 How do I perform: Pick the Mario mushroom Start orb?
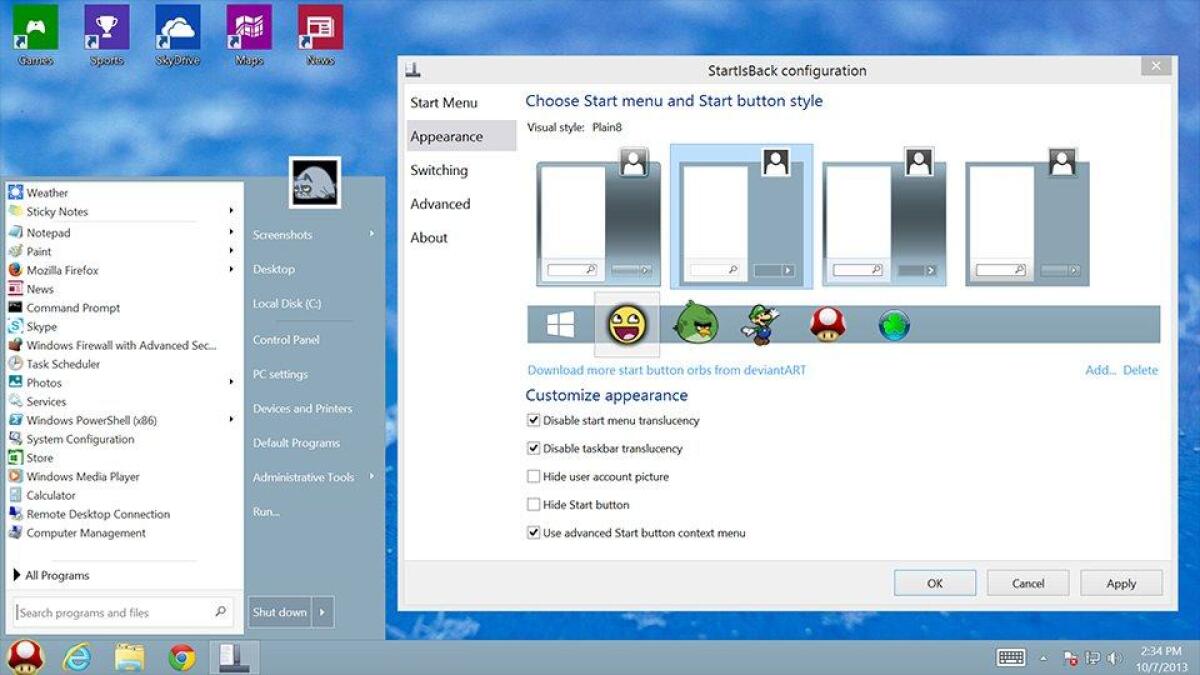tap(827, 323)
